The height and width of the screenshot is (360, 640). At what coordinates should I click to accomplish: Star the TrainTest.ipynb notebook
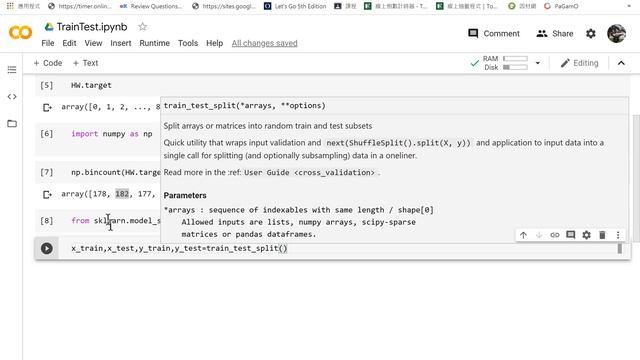[x=142, y=27]
